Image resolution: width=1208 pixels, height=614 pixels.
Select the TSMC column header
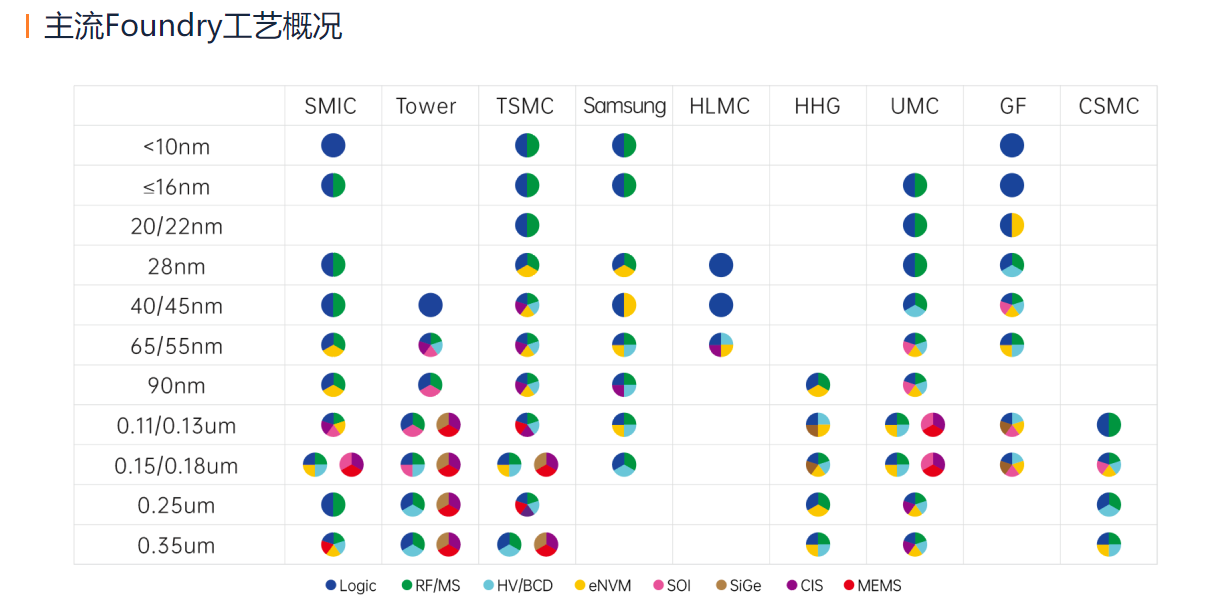(525, 106)
